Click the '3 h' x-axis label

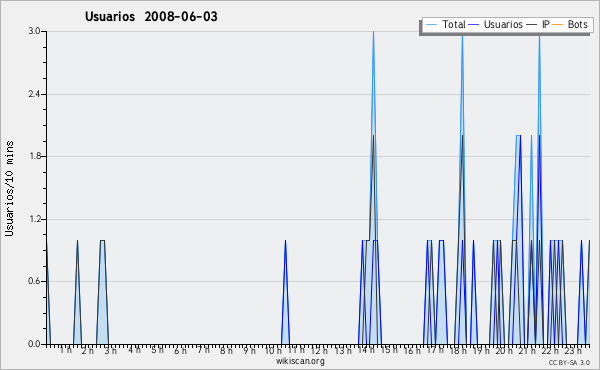111,350
